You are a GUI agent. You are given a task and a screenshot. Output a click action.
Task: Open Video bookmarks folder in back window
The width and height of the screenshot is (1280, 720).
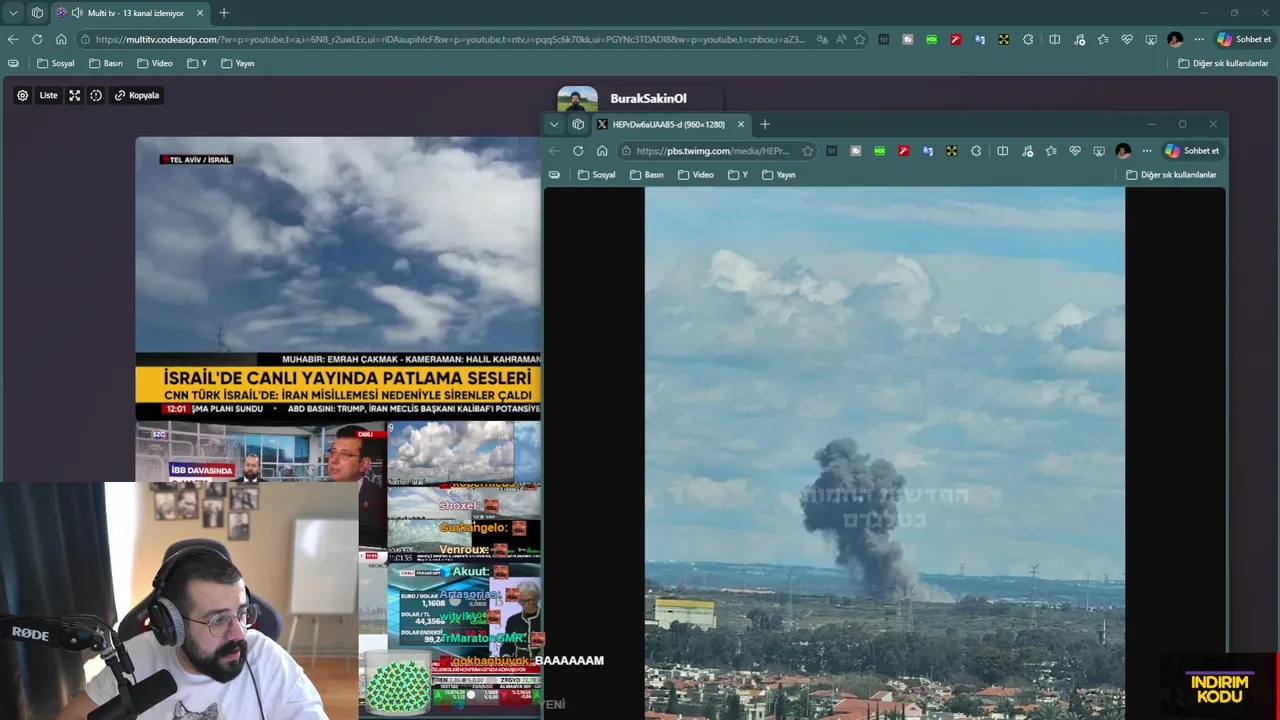tap(155, 63)
